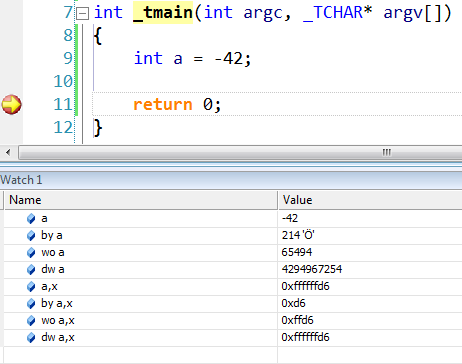This screenshot has width=462, height=364.
Task: Click the variable icon next to 'dw a'
Action: pos(31,270)
